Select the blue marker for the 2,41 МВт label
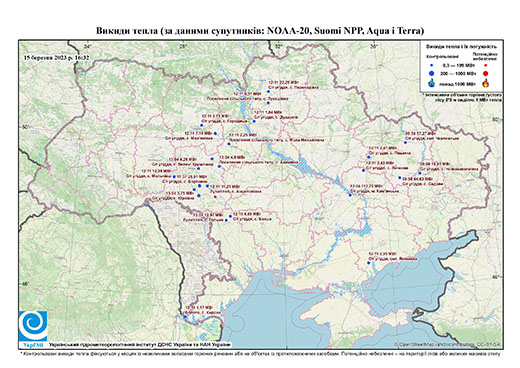The height and width of the screenshot is (368, 520). [x=369, y=157]
